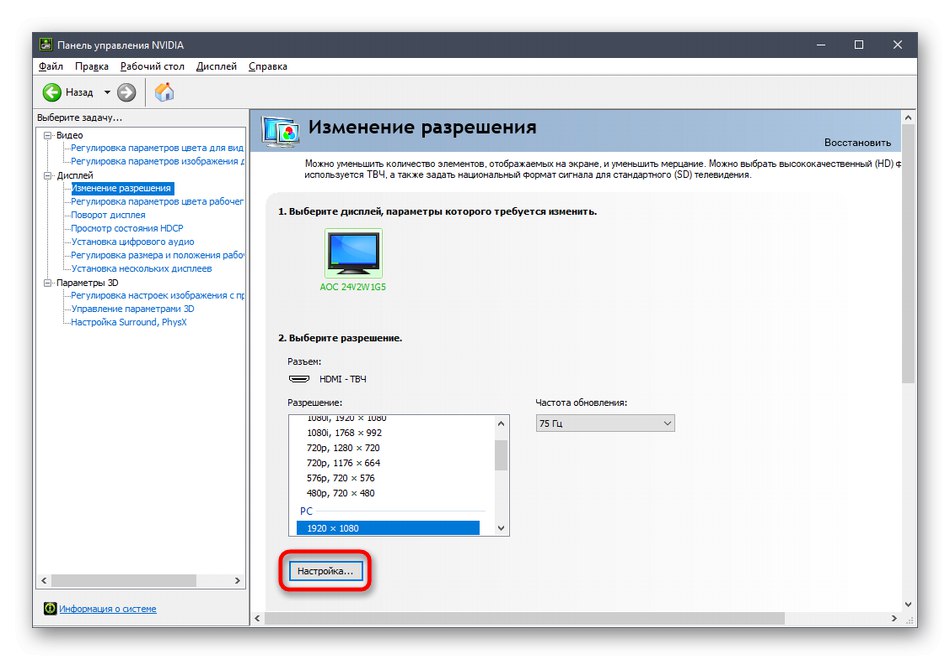The image size is (950, 660).
Task: Open the Информация о системе link
Action: tap(108, 608)
